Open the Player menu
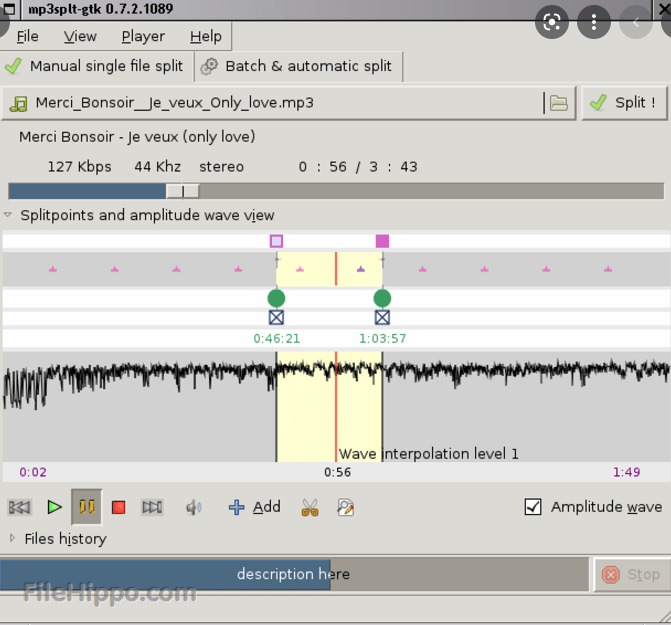Viewport: 671px width, 625px height. (143, 36)
